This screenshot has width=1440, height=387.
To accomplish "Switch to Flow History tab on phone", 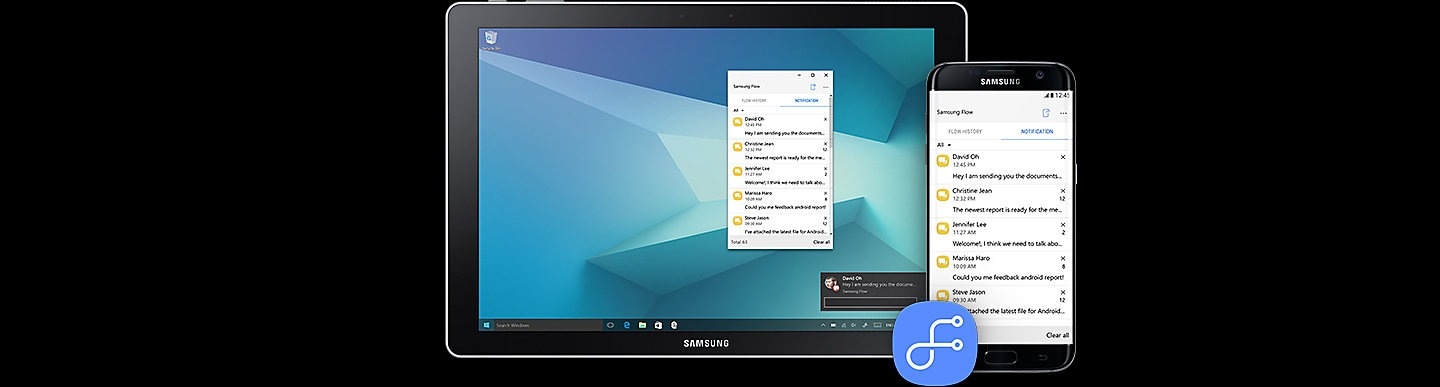I will pos(966,131).
